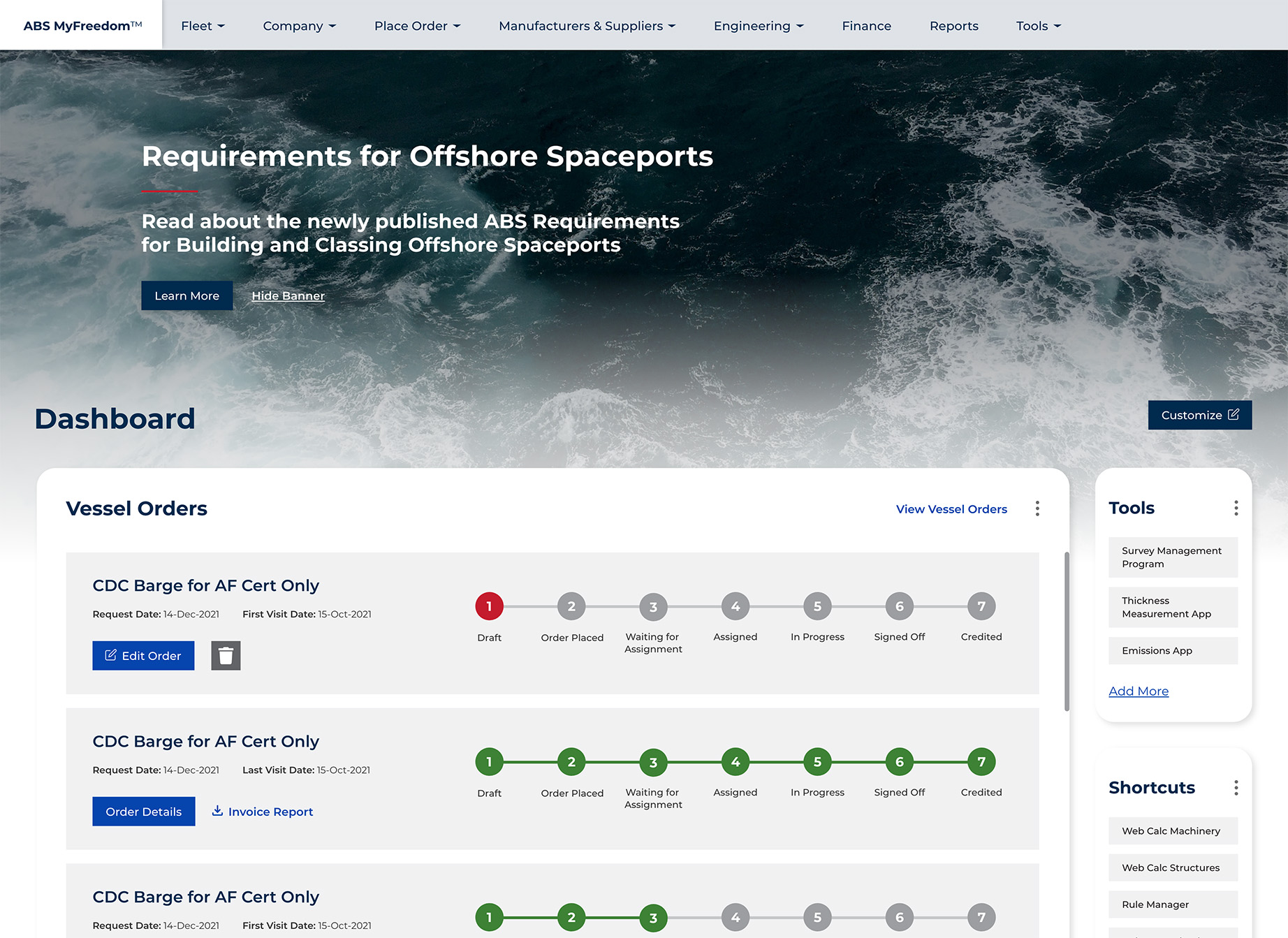This screenshot has height=938, width=1288.
Task: Click the Hide Banner link
Action: click(x=288, y=296)
